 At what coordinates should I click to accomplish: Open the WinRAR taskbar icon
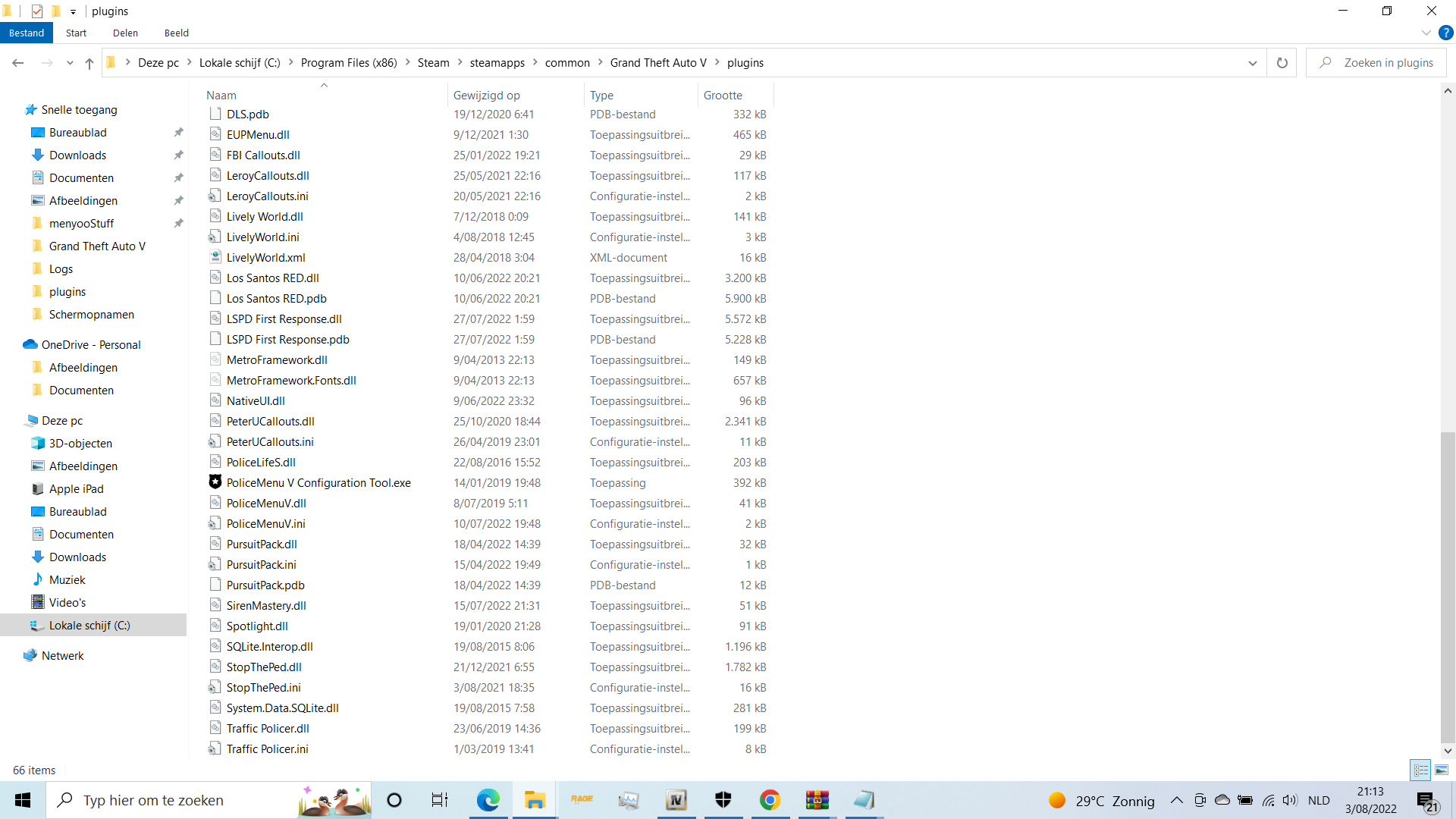click(x=817, y=800)
